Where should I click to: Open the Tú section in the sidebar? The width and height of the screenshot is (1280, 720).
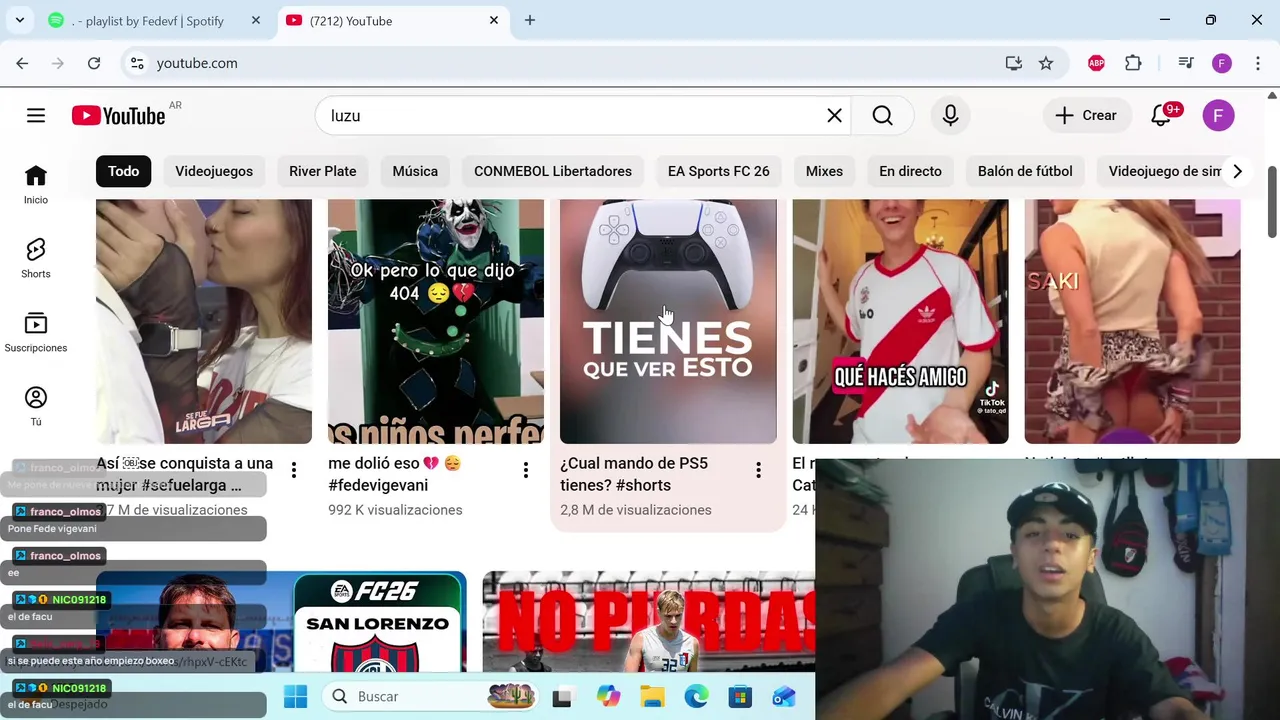point(36,406)
